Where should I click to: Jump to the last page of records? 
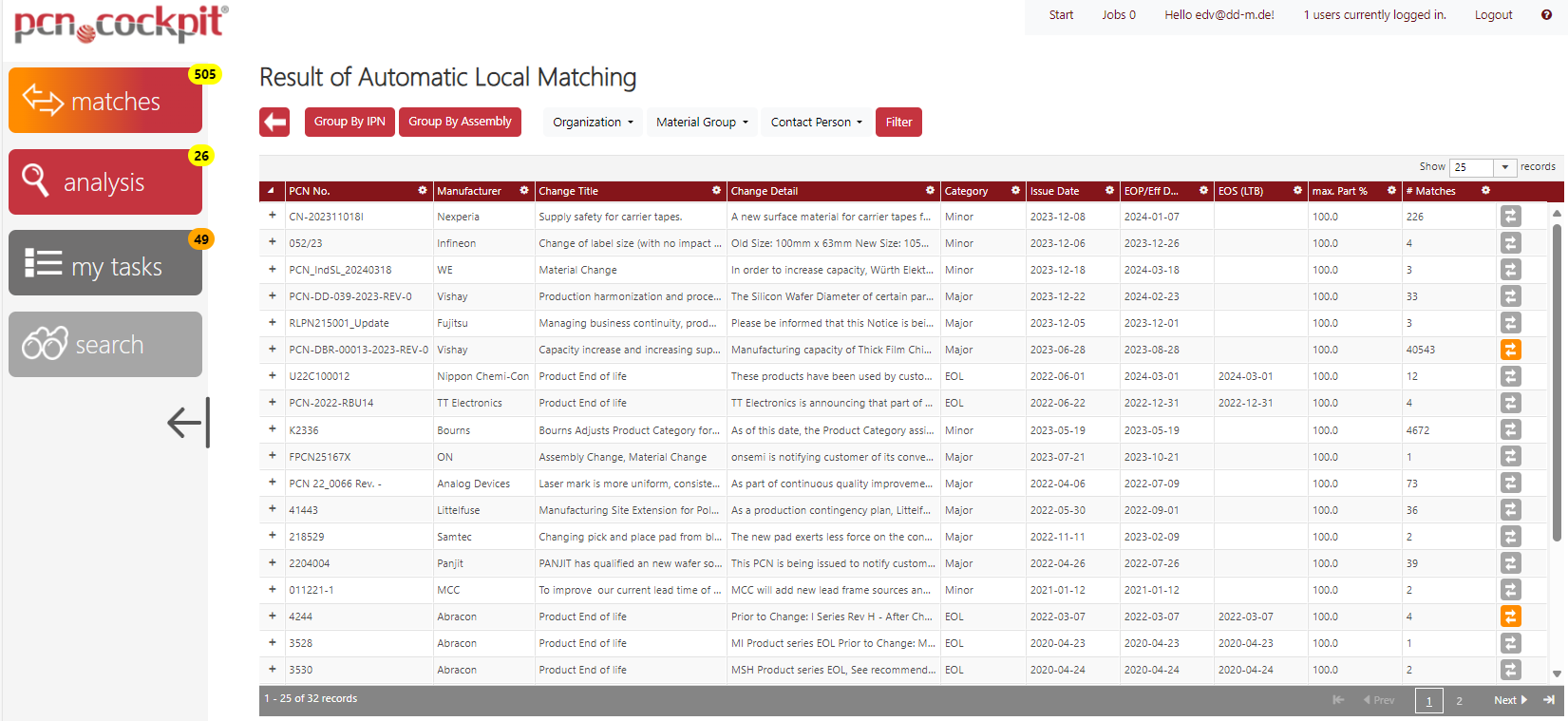(1549, 700)
